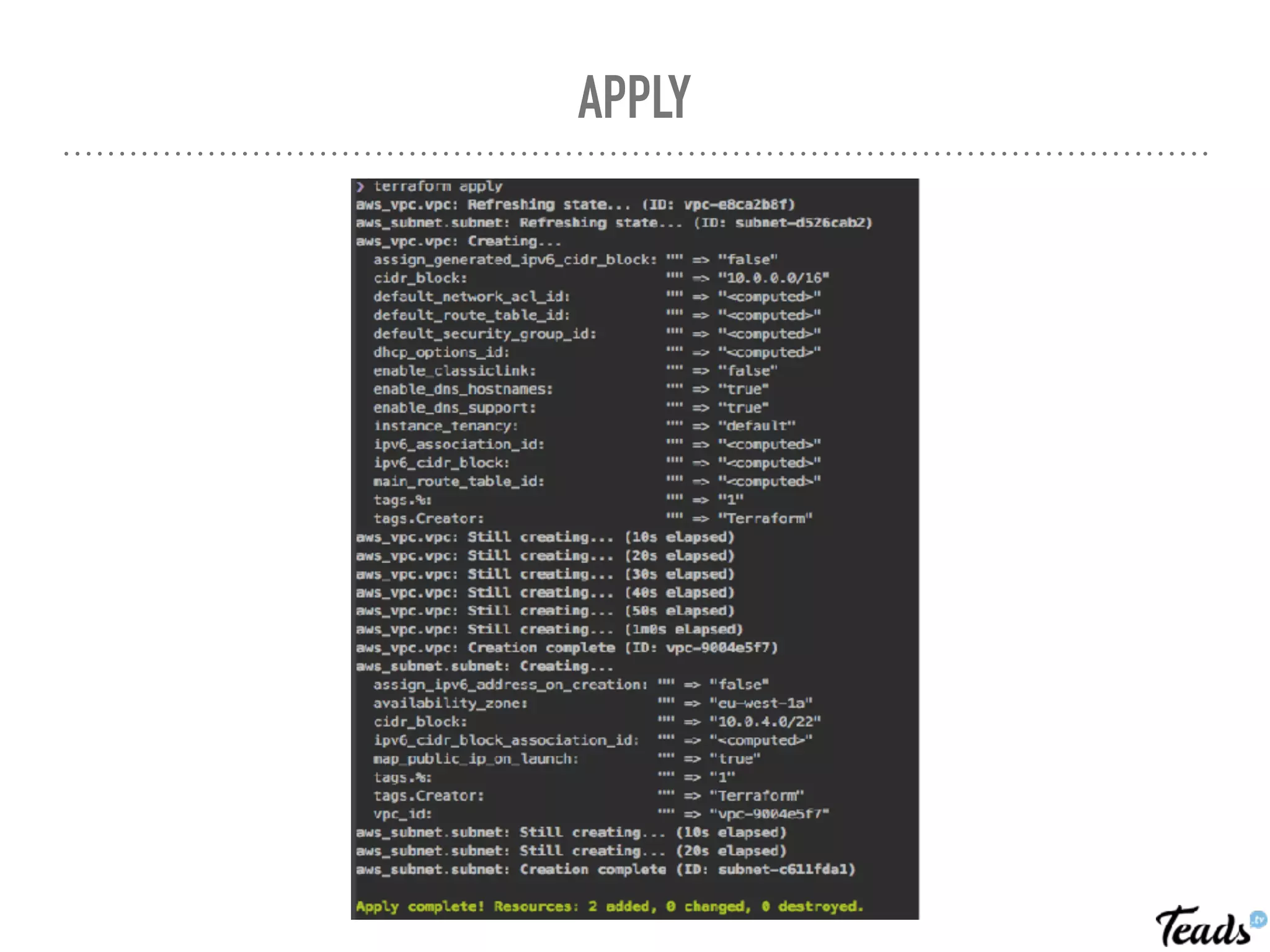This screenshot has width=1270, height=952.
Task: Click the subnet still creating 10s elapsed line
Action: (571, 832)
